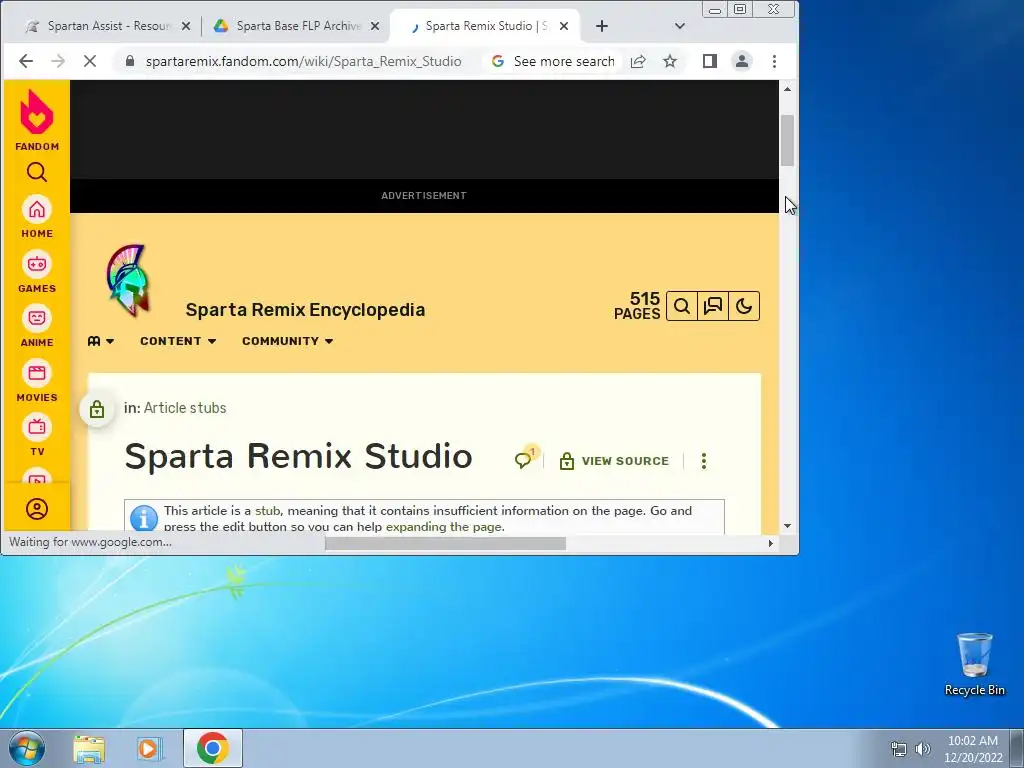The image size is (1024, 768).
Task: Click the page protection lock icon
Action: coord(97,409)
